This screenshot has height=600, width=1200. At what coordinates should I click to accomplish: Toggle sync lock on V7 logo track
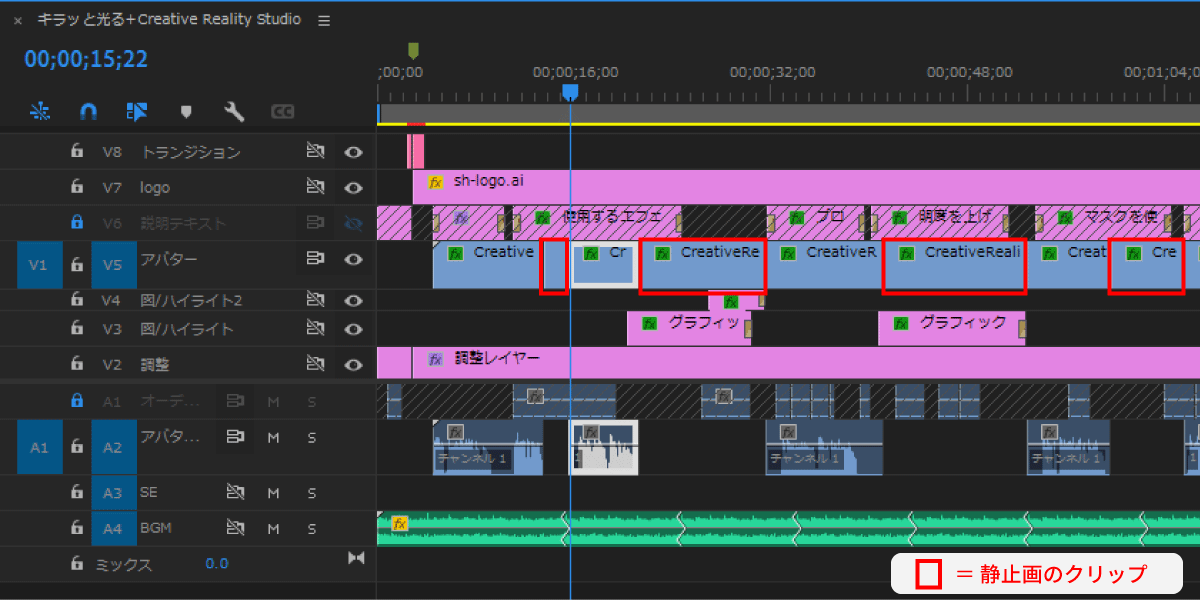click(315, 187)
